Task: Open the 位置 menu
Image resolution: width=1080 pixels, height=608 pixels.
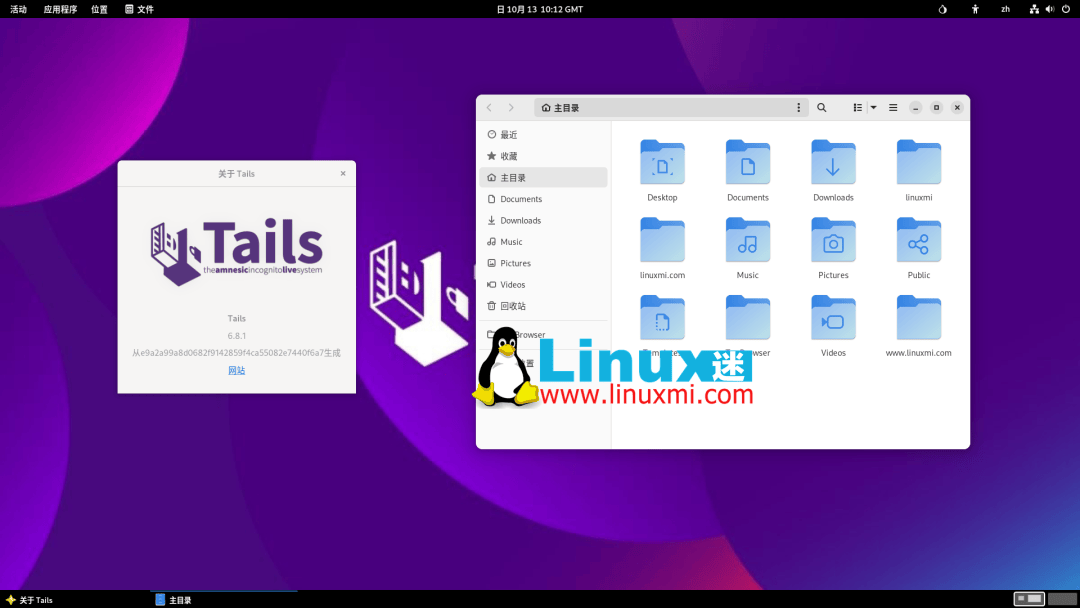Action: pos(99,9)
